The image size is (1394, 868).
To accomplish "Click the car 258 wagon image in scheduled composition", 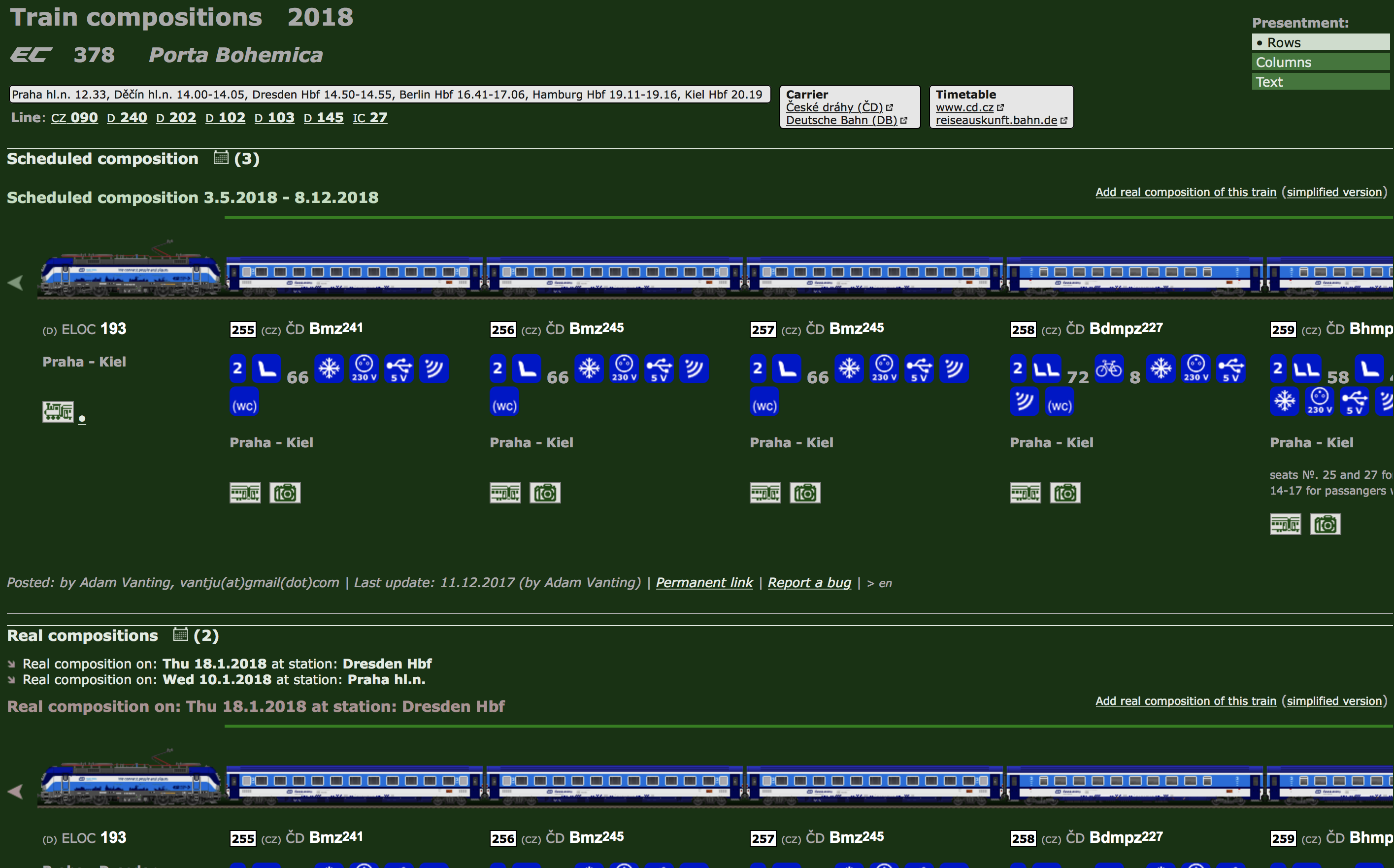I will tap(1134, 277).
